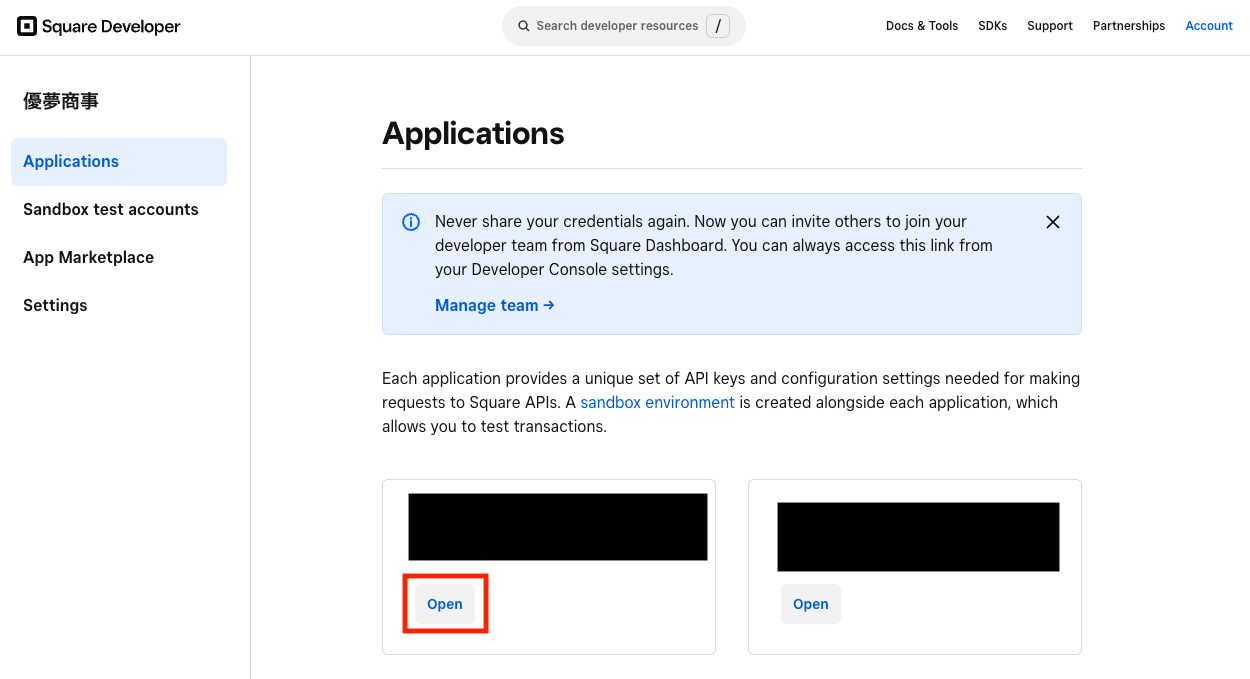This screenshot has width=1250, height=679.
Task: Go to Sandbox test accounts
Action: click(x=111, y=210)
